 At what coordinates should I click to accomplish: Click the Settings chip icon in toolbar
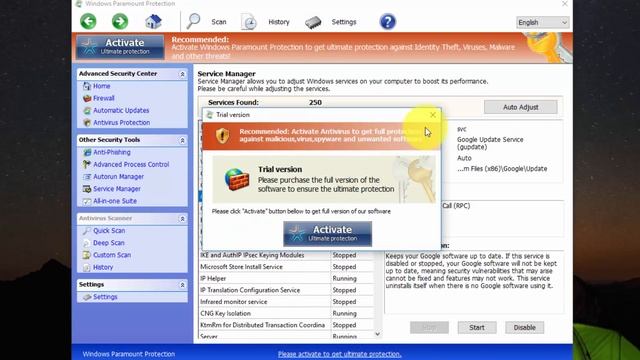click(x=313, y=22)
